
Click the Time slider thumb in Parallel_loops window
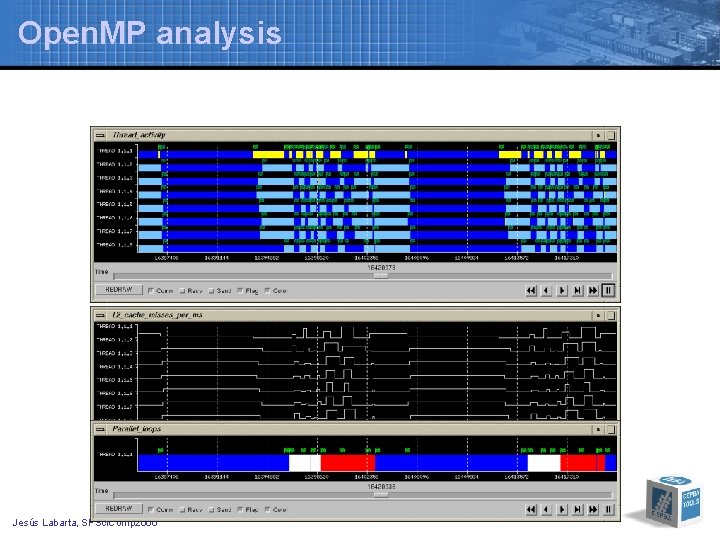coord(381,495)
